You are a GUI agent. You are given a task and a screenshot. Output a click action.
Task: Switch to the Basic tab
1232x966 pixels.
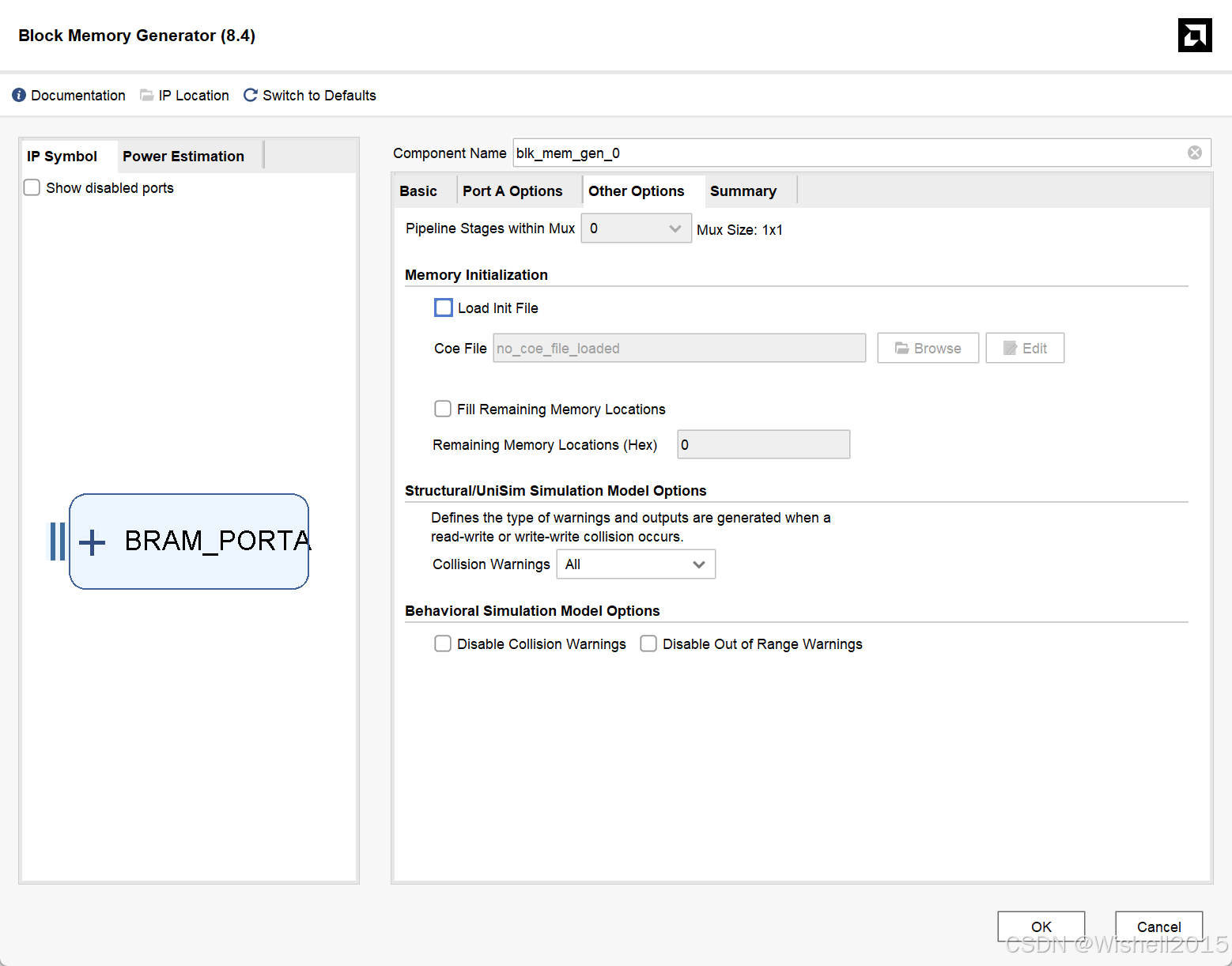418,191
